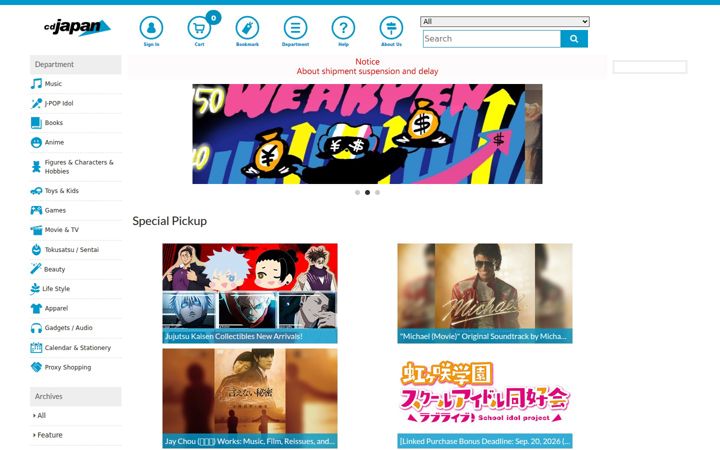The width and height of the screenshot is (720, 450).
Task: Select the first carousel dot
Action: pyautogui.click(x=357, y=192)
